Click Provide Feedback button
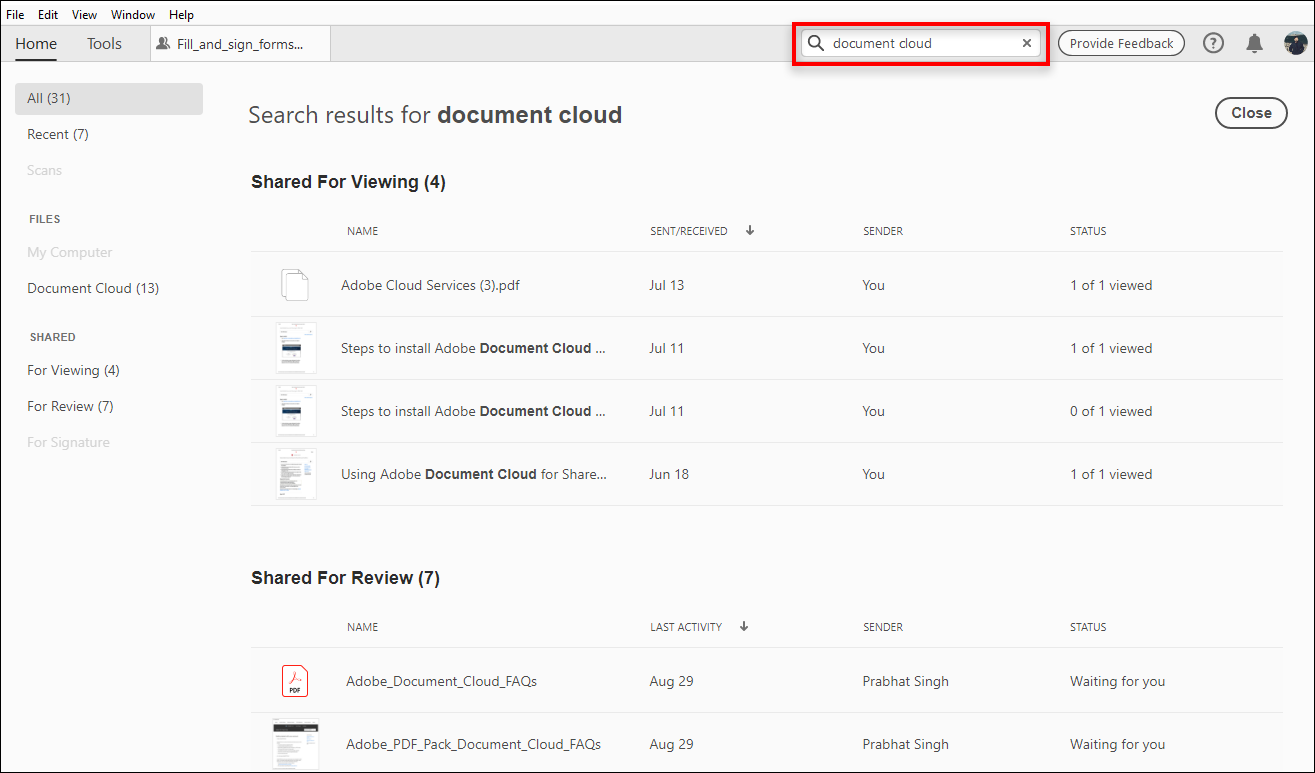The height and width of the screenshot is (773, 1315). pyautogui.click(x=1121, y=43)
